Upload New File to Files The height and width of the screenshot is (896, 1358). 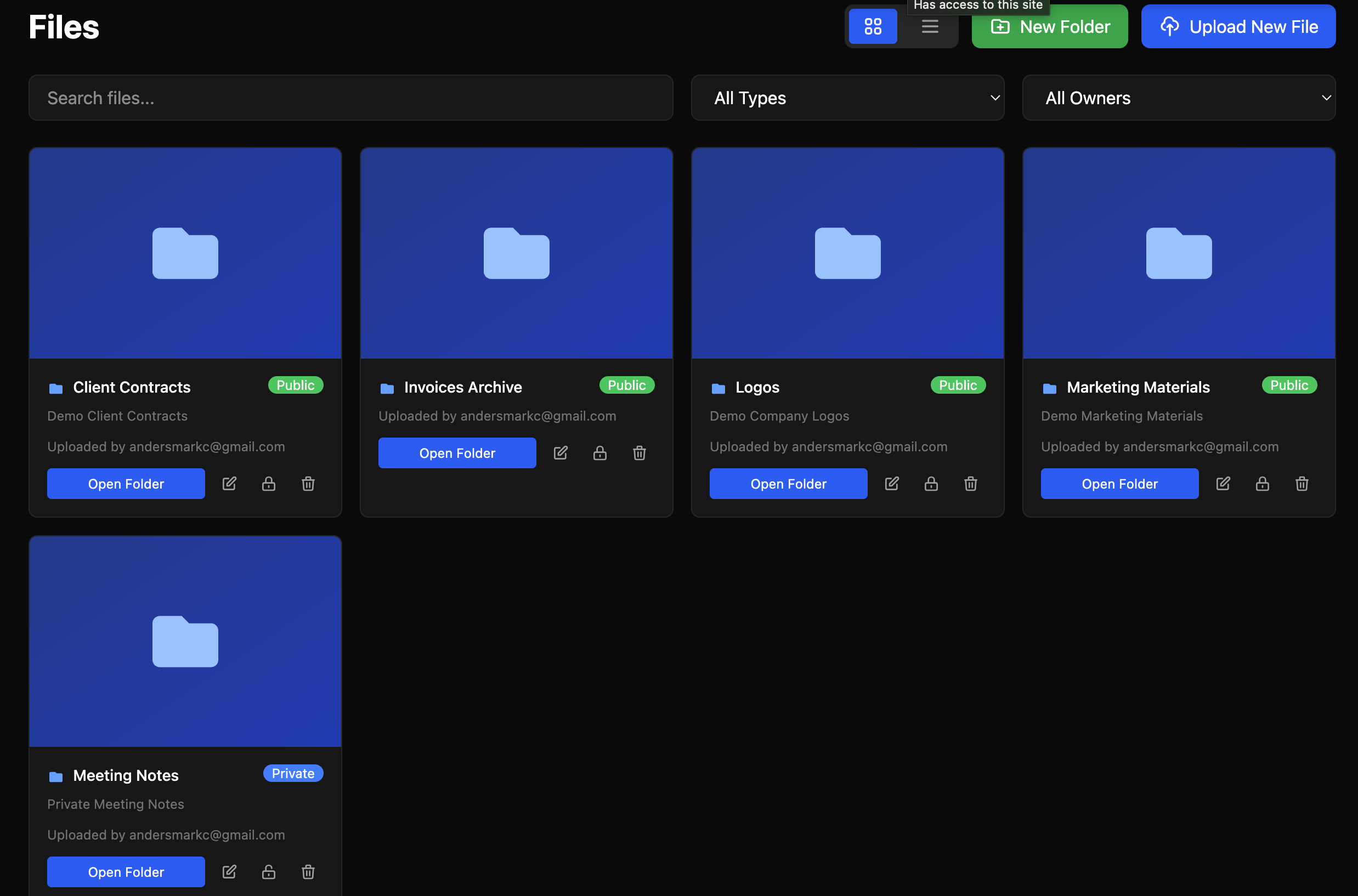[1238, 26]
